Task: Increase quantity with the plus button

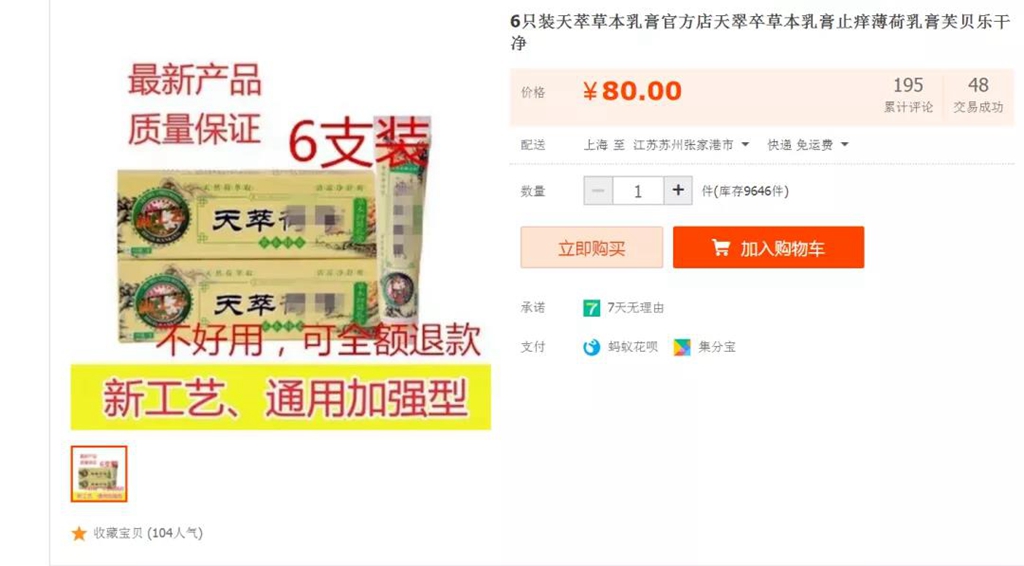Action: point(678,191)
